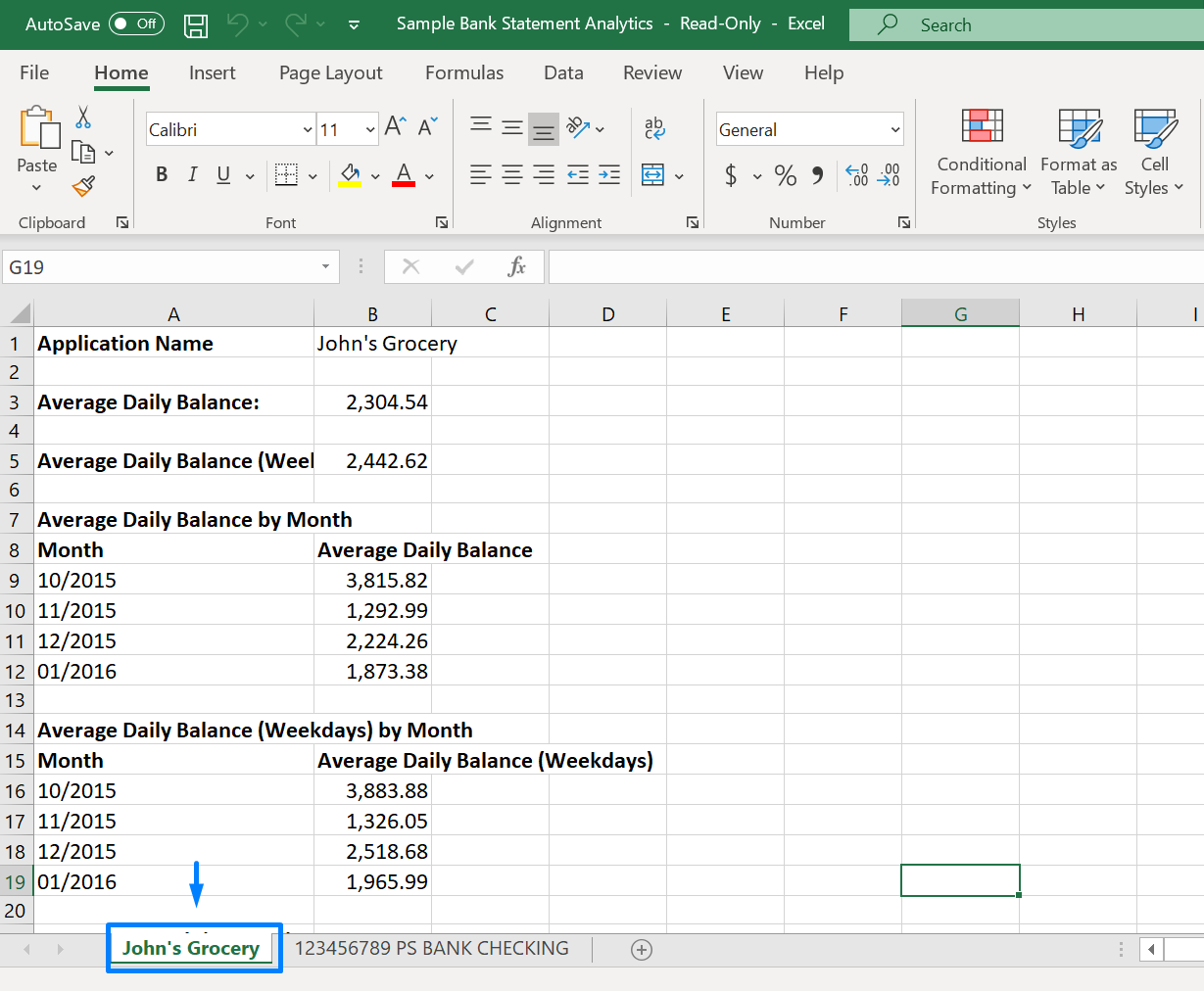Switch to the Review tab
This screenshot has height=991, width=1204.
tap(652, 72)
